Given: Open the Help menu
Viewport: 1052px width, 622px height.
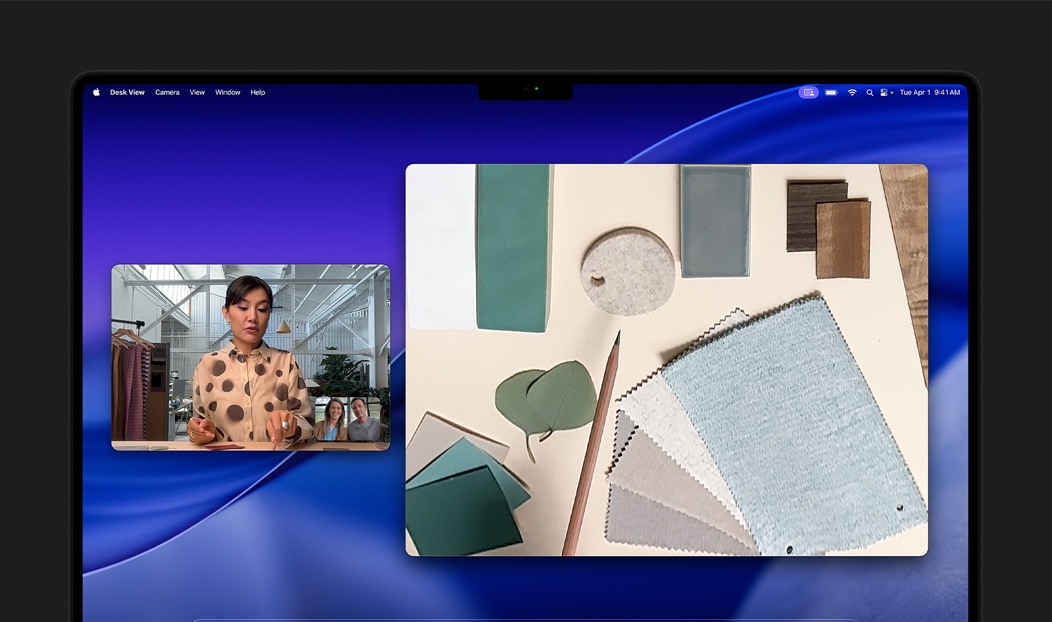Looking at the screenshot, I should (256, 92).
